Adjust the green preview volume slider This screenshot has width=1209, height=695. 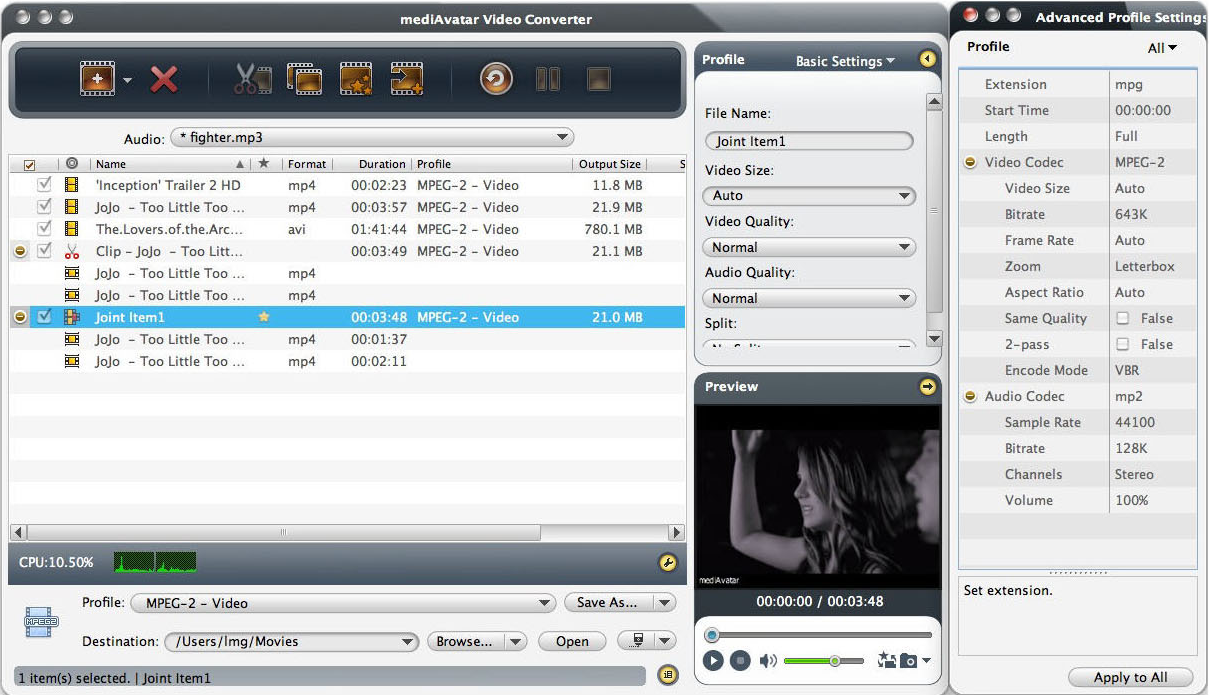click(x=825, y=661)
